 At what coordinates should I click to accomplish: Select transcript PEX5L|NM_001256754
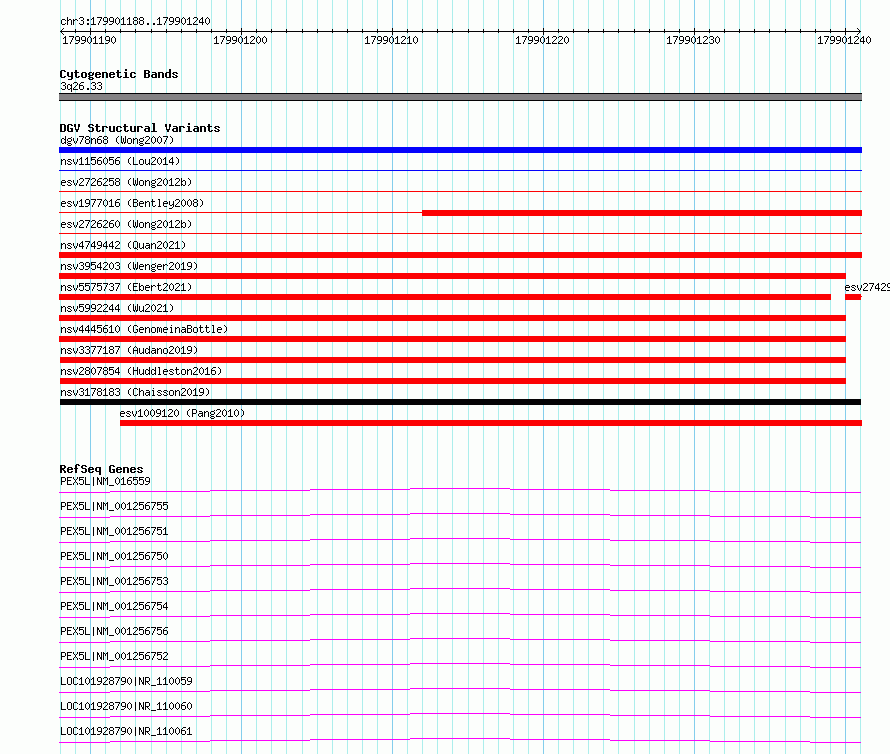[114, 606]
